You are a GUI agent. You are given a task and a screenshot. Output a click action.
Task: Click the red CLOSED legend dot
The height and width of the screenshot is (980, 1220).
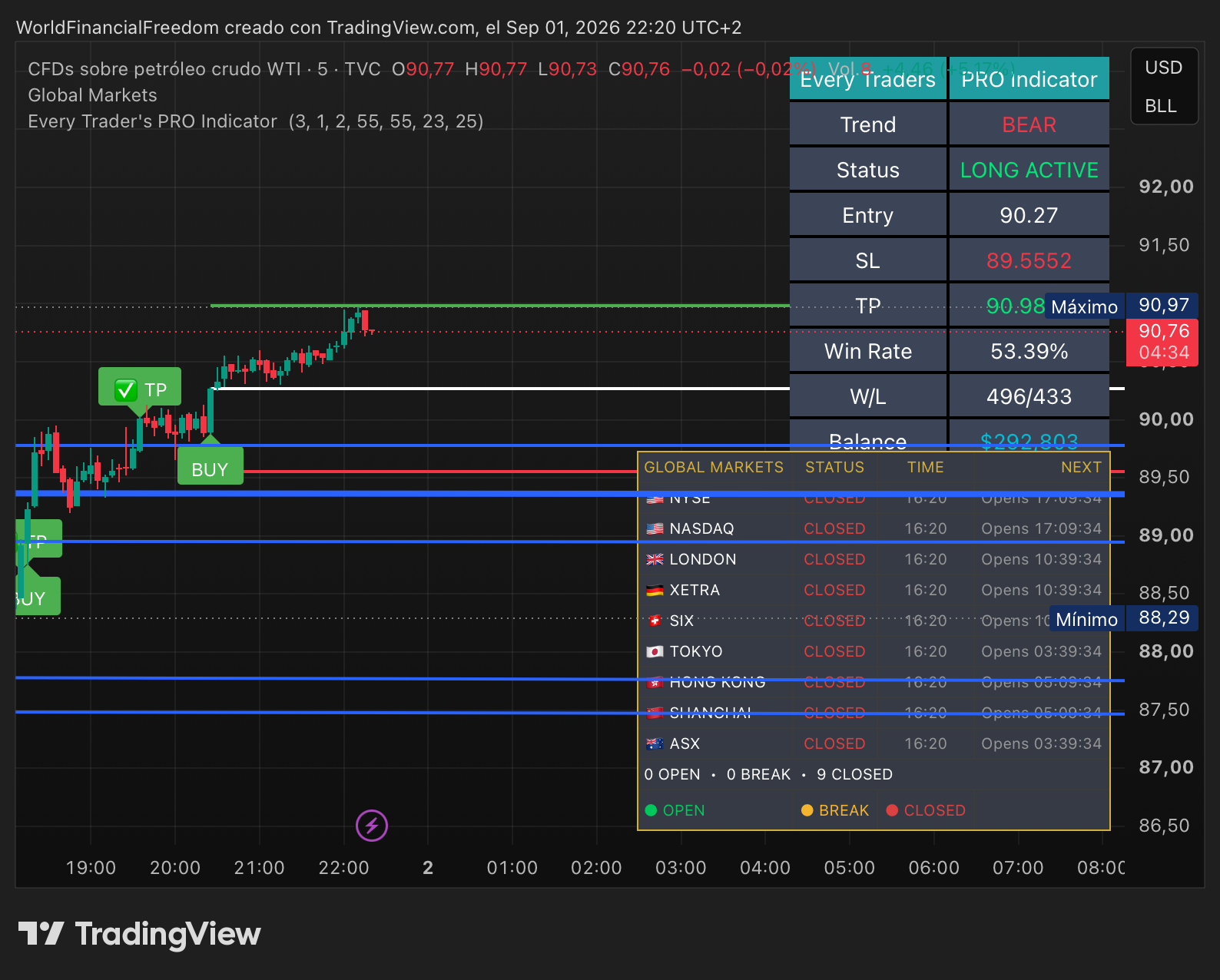tap(892, 810)
